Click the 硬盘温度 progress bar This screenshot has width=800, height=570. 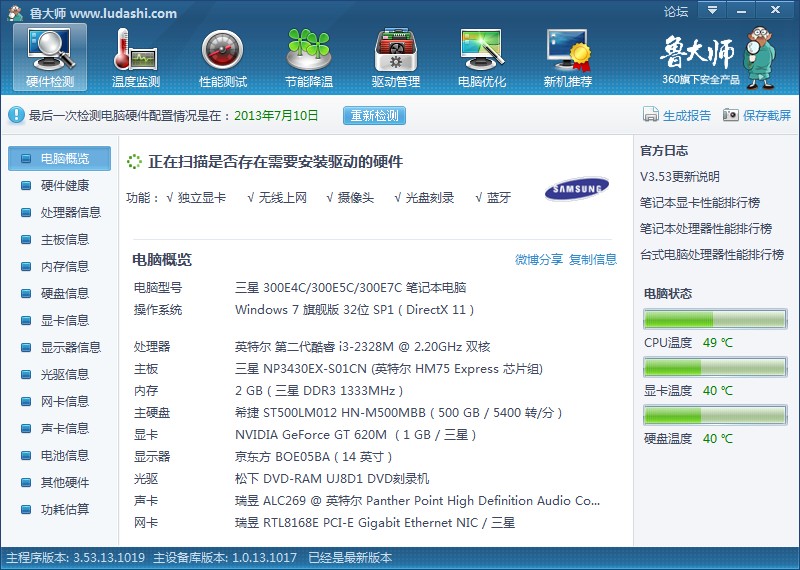point(715,415)
